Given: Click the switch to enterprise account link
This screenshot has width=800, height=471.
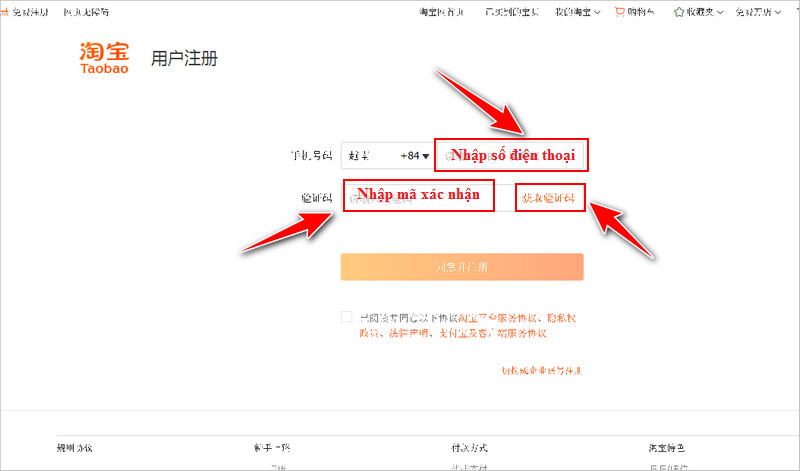Looking at the screenshot, I should tap(541, 370).
